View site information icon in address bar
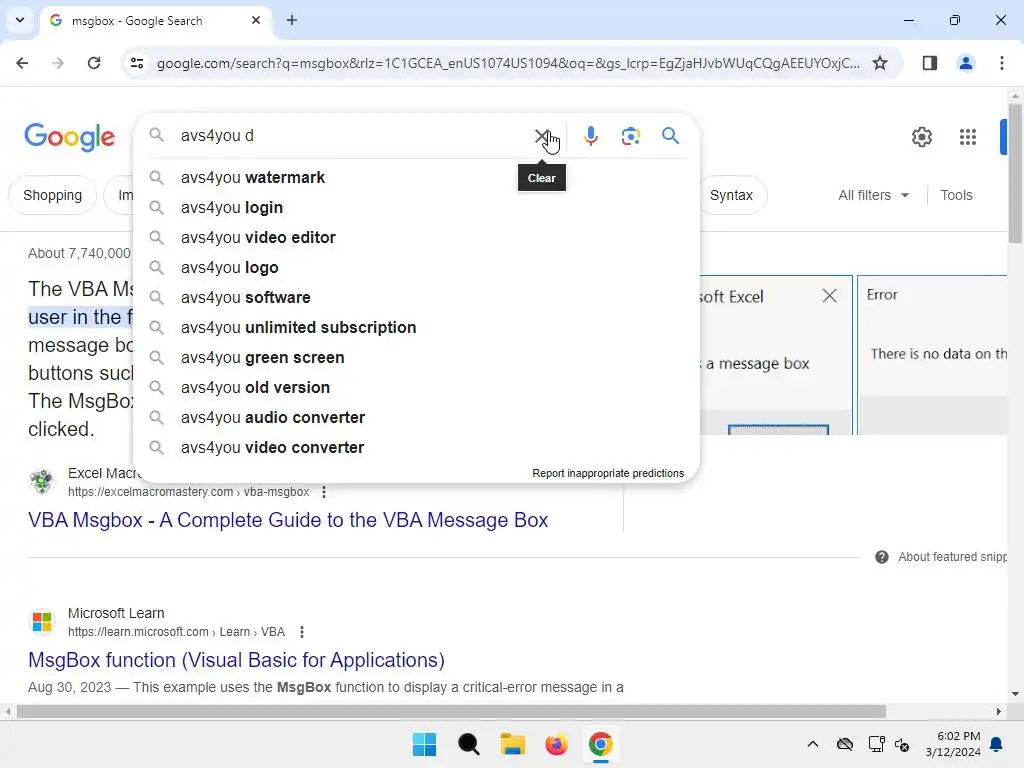The image size is (1024, 768). 137,63
